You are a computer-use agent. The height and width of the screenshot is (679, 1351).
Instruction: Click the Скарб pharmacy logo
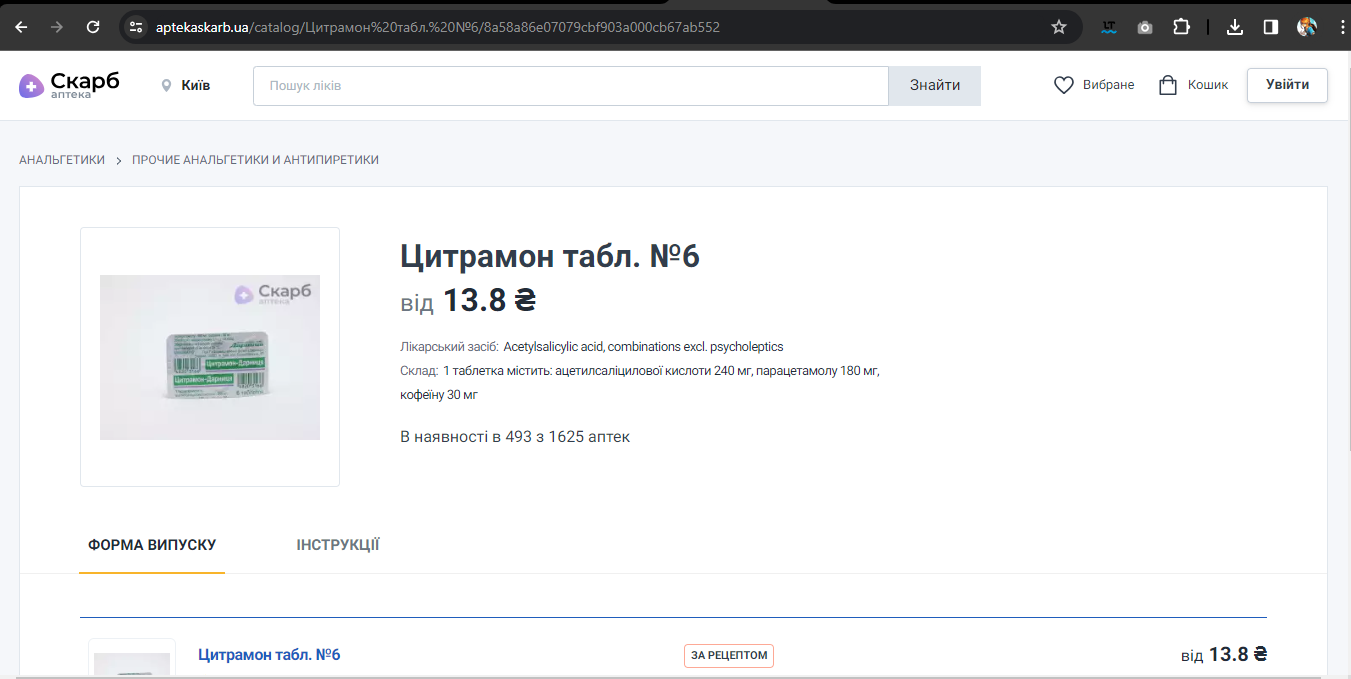[x=70, y=85]
